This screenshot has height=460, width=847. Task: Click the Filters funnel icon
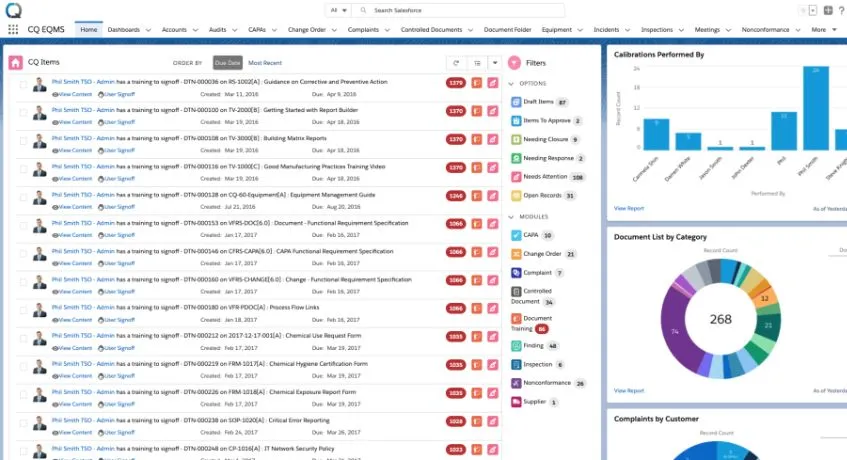[514, 63]
